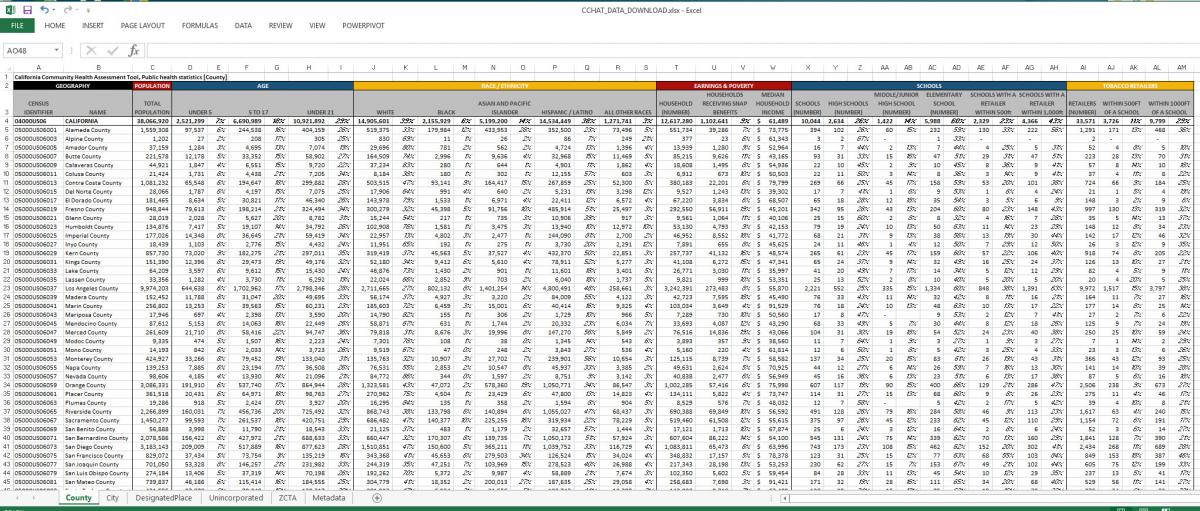Viewport: 1200px width, 511px height.
Task: Switch to the Unincorporated sheet tab
Action: pos(237,497)
